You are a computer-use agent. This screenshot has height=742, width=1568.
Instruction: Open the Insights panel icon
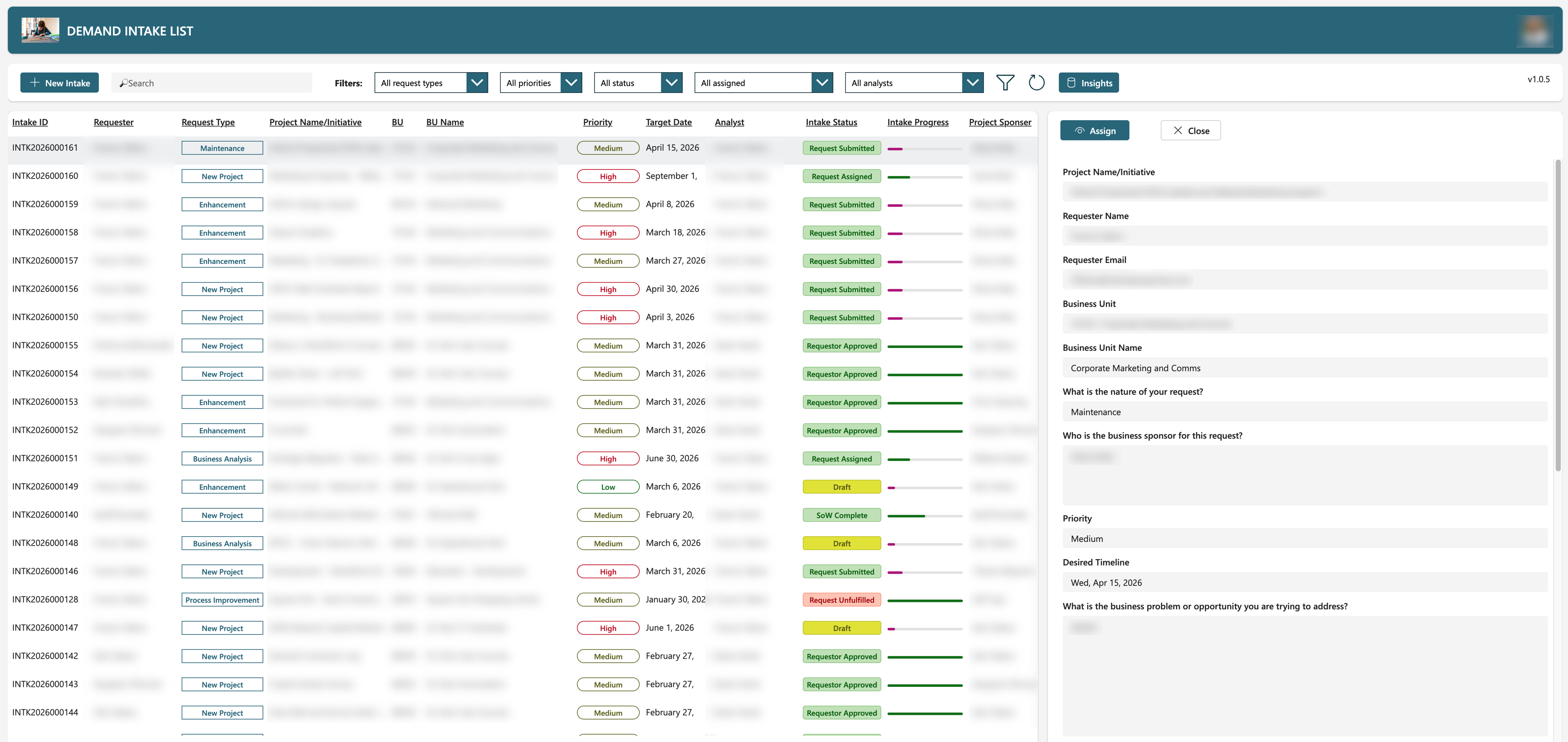pyautogui.click(x=1071, y=82)
